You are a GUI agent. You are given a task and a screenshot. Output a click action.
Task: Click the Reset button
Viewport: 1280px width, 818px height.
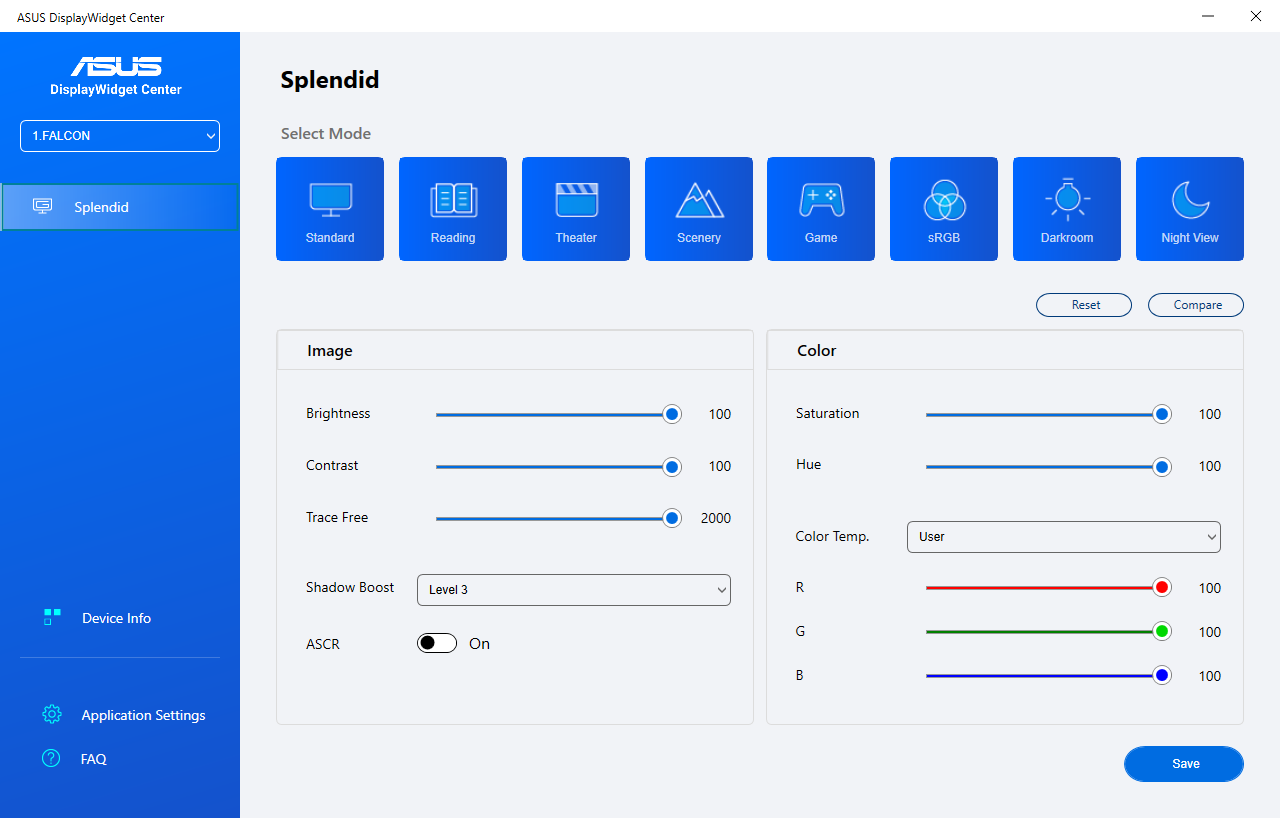(x=1084, y=305)
